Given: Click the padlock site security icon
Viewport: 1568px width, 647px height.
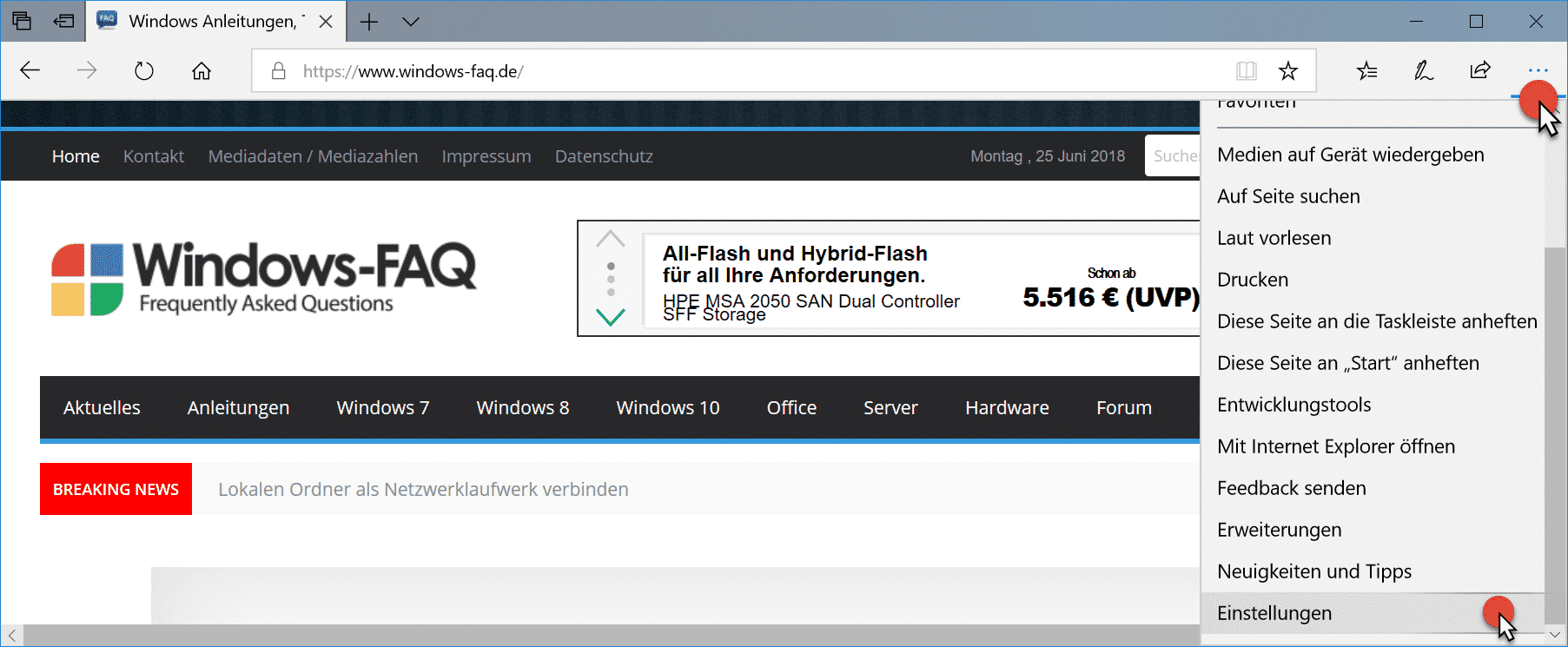Looking at the screenshot, I should coord(279,71).
